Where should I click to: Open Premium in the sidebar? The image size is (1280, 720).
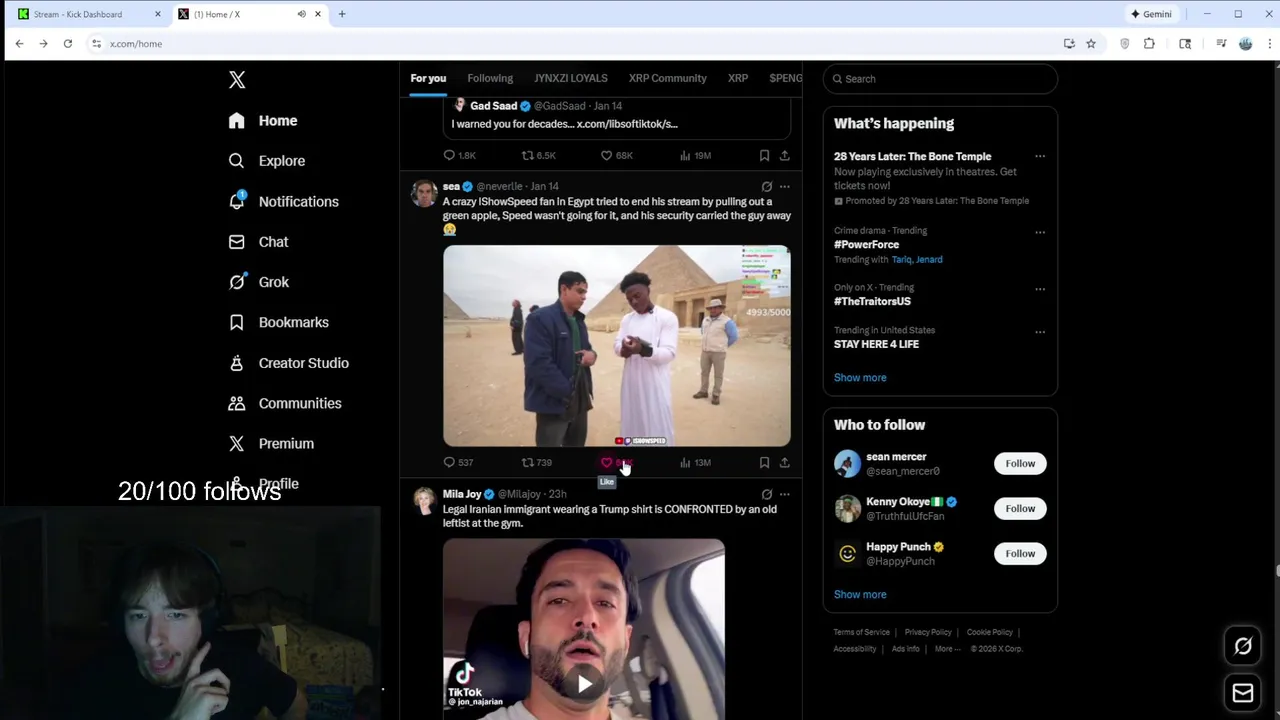tap(271, 443)
